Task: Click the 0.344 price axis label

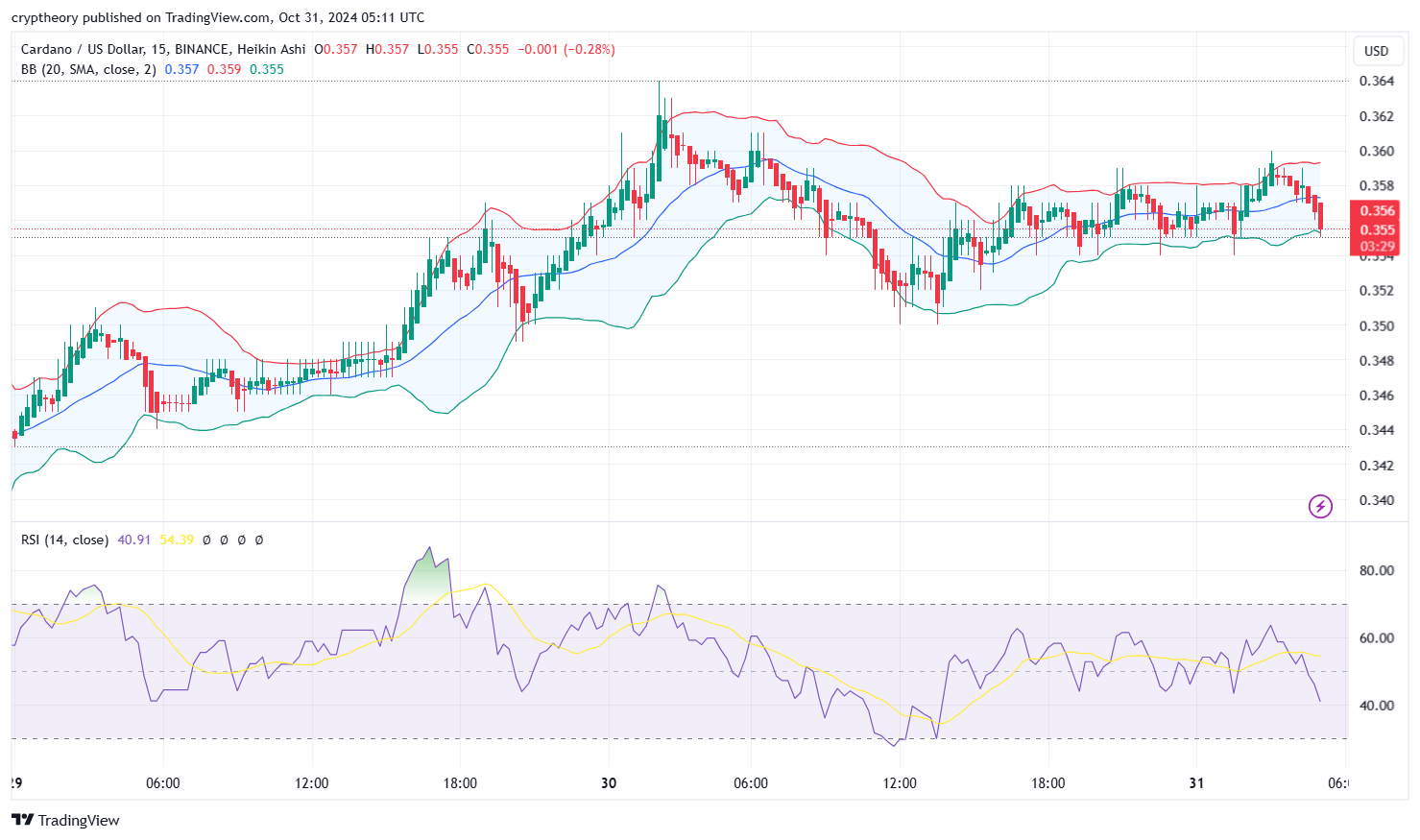Action: pos(1377,430)
